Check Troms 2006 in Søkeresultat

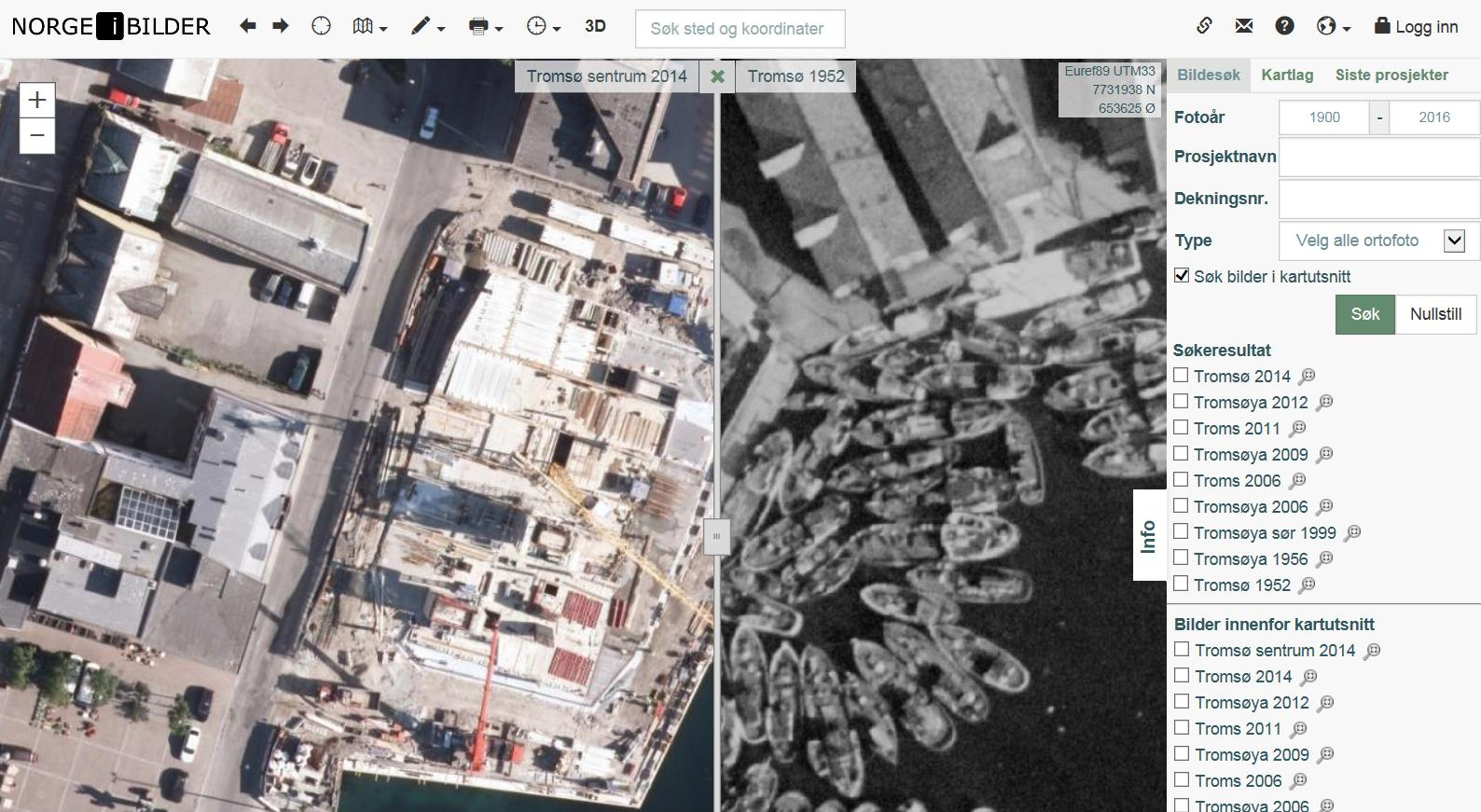coord(1181,479)
